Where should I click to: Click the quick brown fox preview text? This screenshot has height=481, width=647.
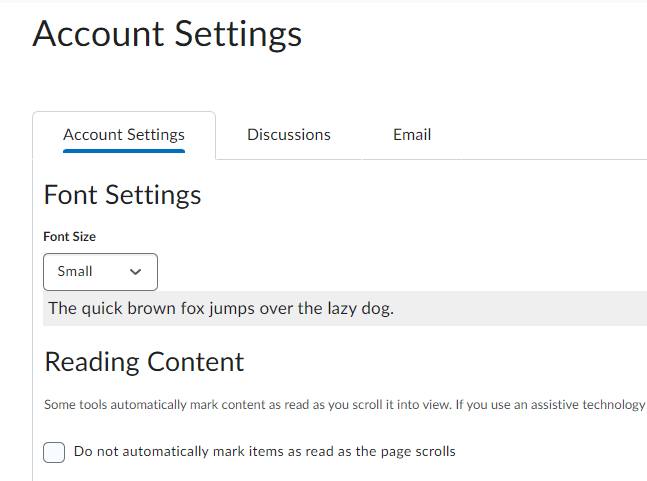click(x=220, y=308)
